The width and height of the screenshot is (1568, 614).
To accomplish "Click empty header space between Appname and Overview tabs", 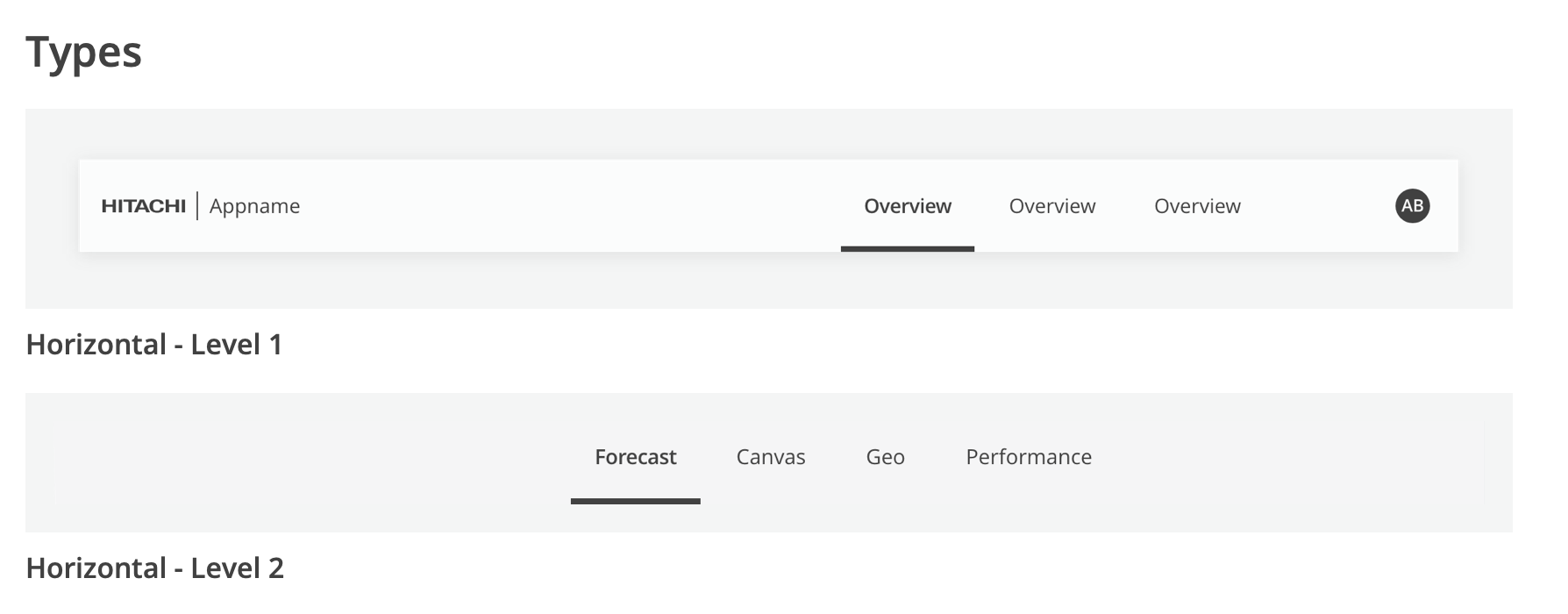I will (570, 206).
